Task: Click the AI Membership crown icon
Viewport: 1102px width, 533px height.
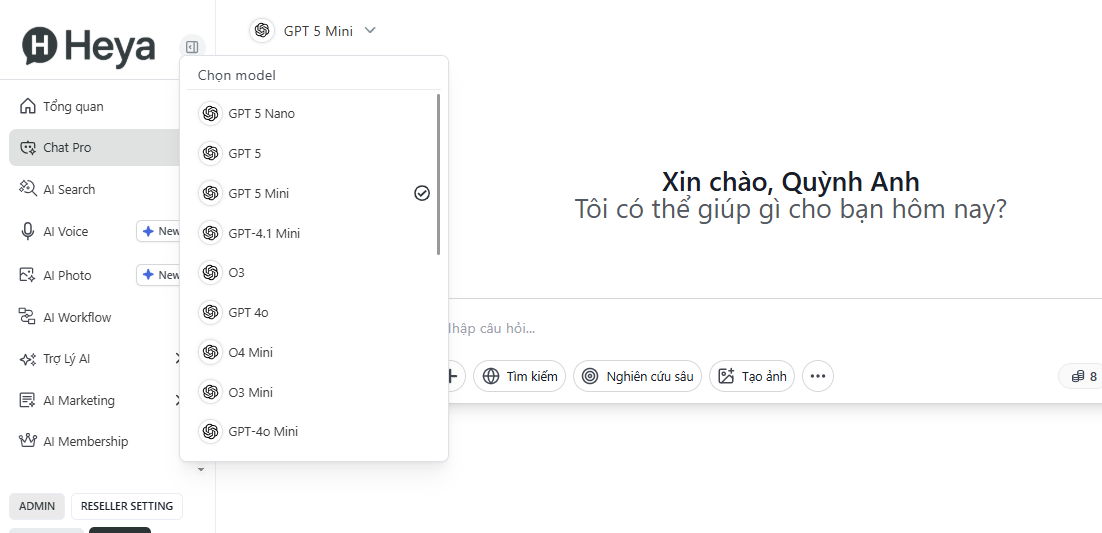Action: [x=27, y=441]
